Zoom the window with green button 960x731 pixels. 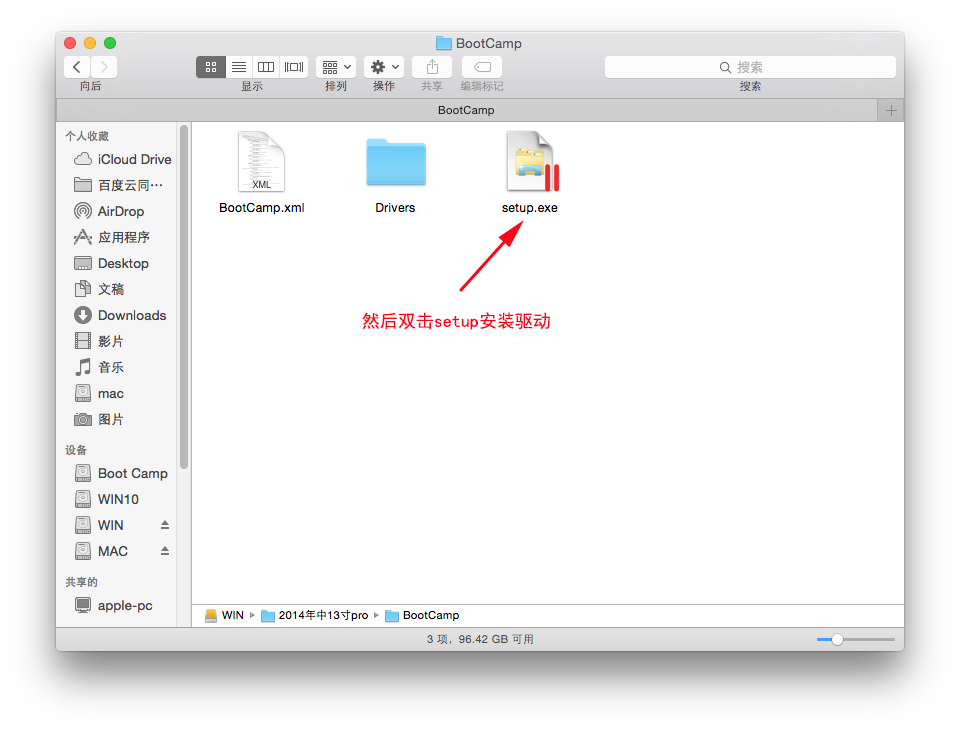pyautogui.click(x=110, y=43)
